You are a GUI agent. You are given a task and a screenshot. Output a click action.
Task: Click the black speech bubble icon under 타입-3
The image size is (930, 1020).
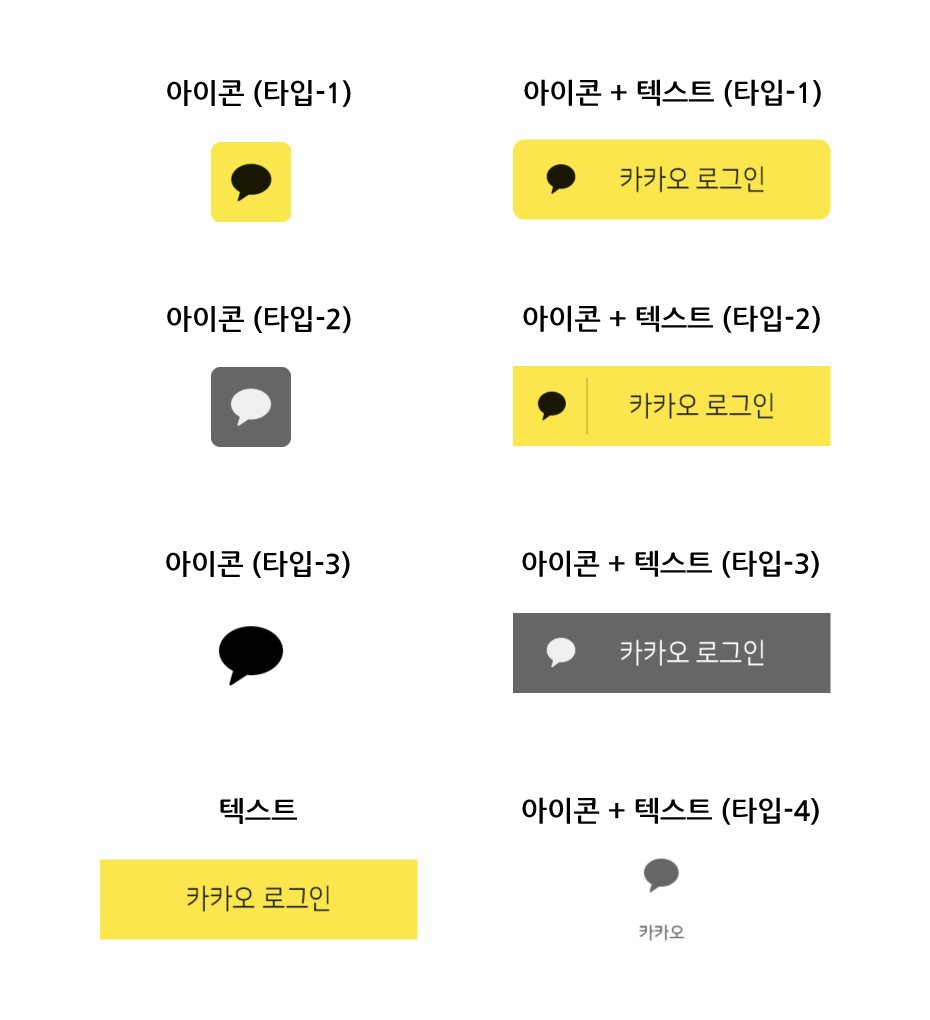point(250,654)
